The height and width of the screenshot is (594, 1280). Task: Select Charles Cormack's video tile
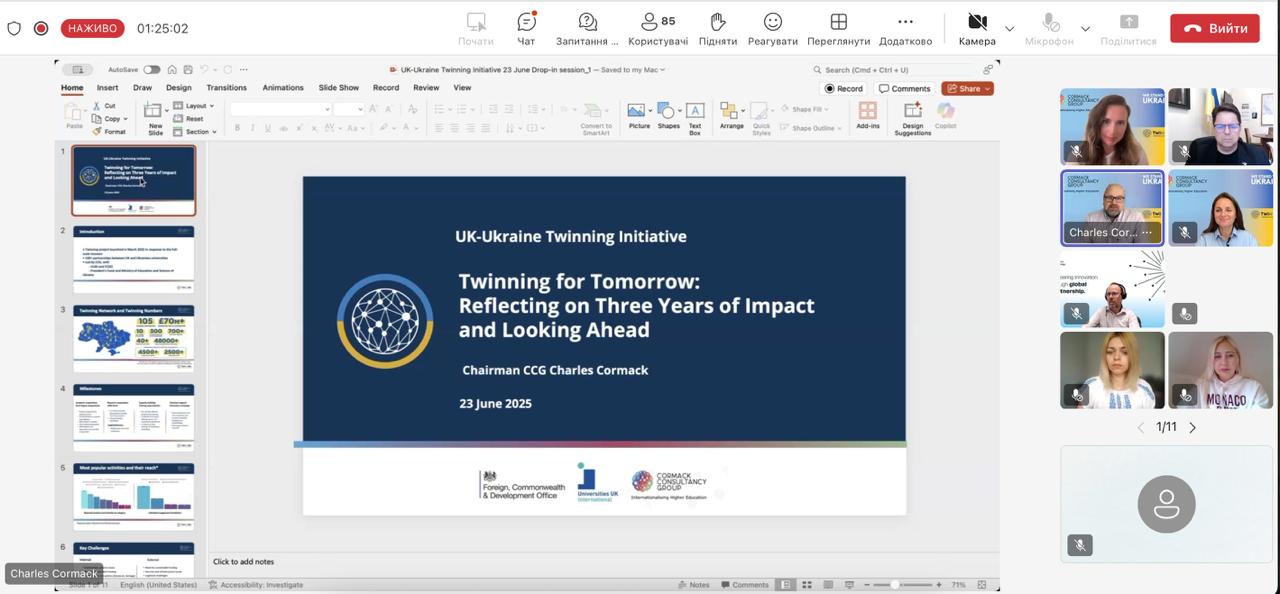pyautogui.click(x=1112, y=207)
